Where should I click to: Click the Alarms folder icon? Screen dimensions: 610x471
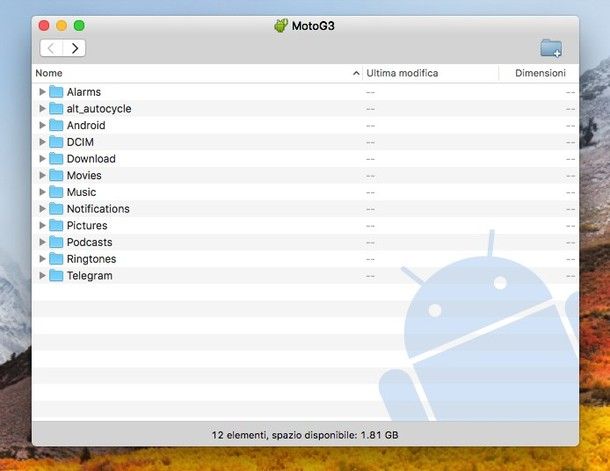[56, 92]
